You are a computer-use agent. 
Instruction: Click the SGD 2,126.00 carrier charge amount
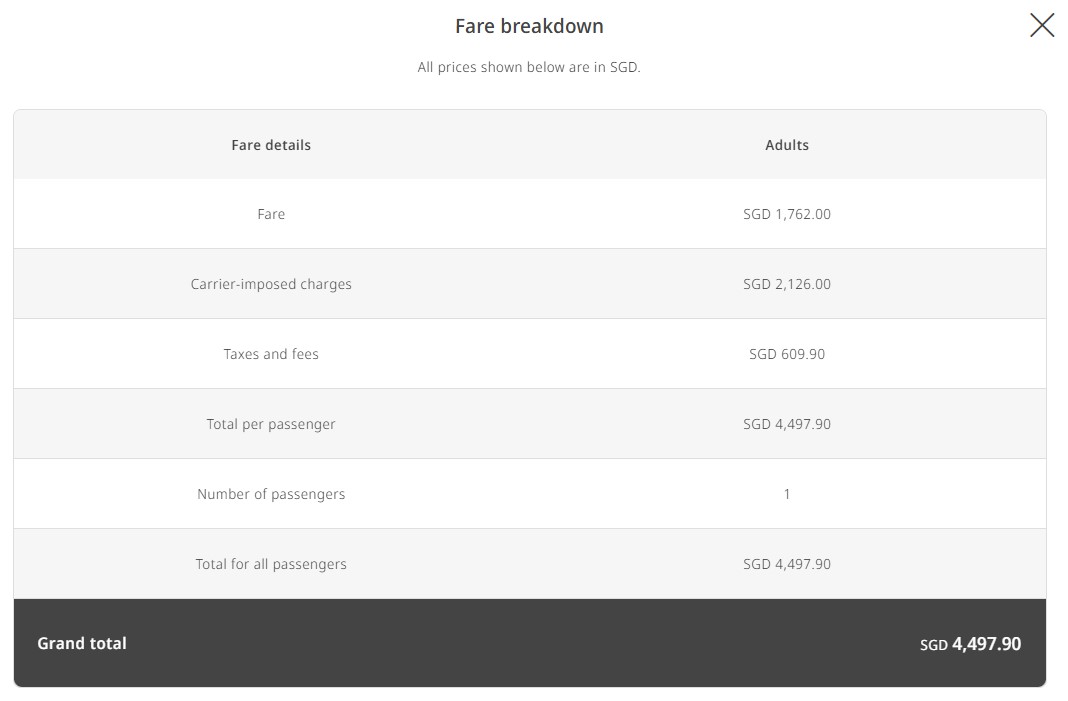(x=787, y=284)
